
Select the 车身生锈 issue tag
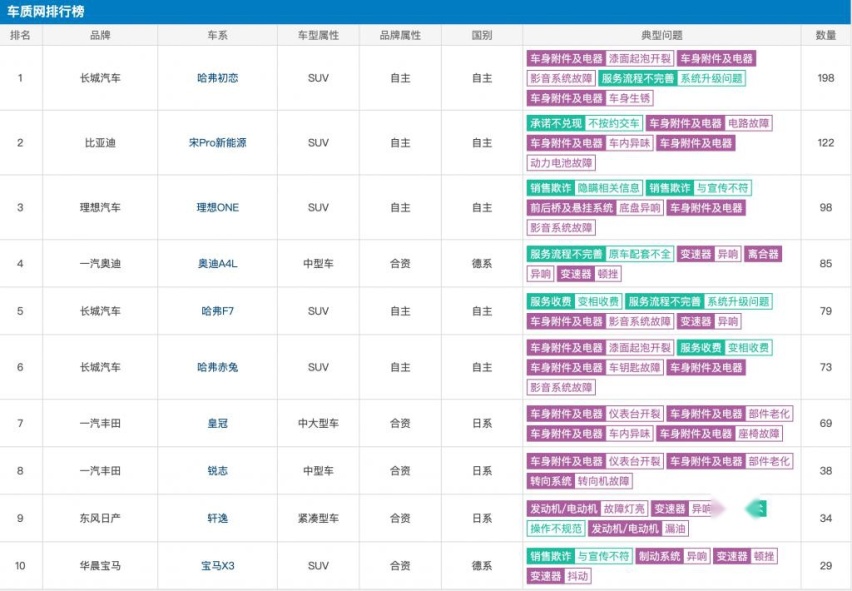pos(629,98)
